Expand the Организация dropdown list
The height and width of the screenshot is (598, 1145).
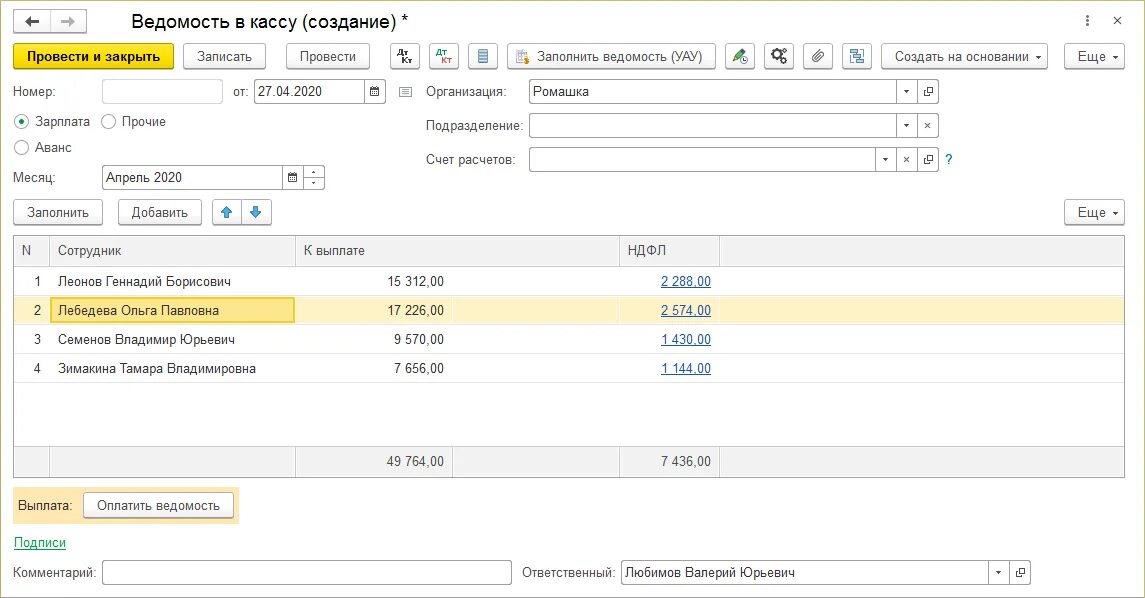click(x=907, y=92)
